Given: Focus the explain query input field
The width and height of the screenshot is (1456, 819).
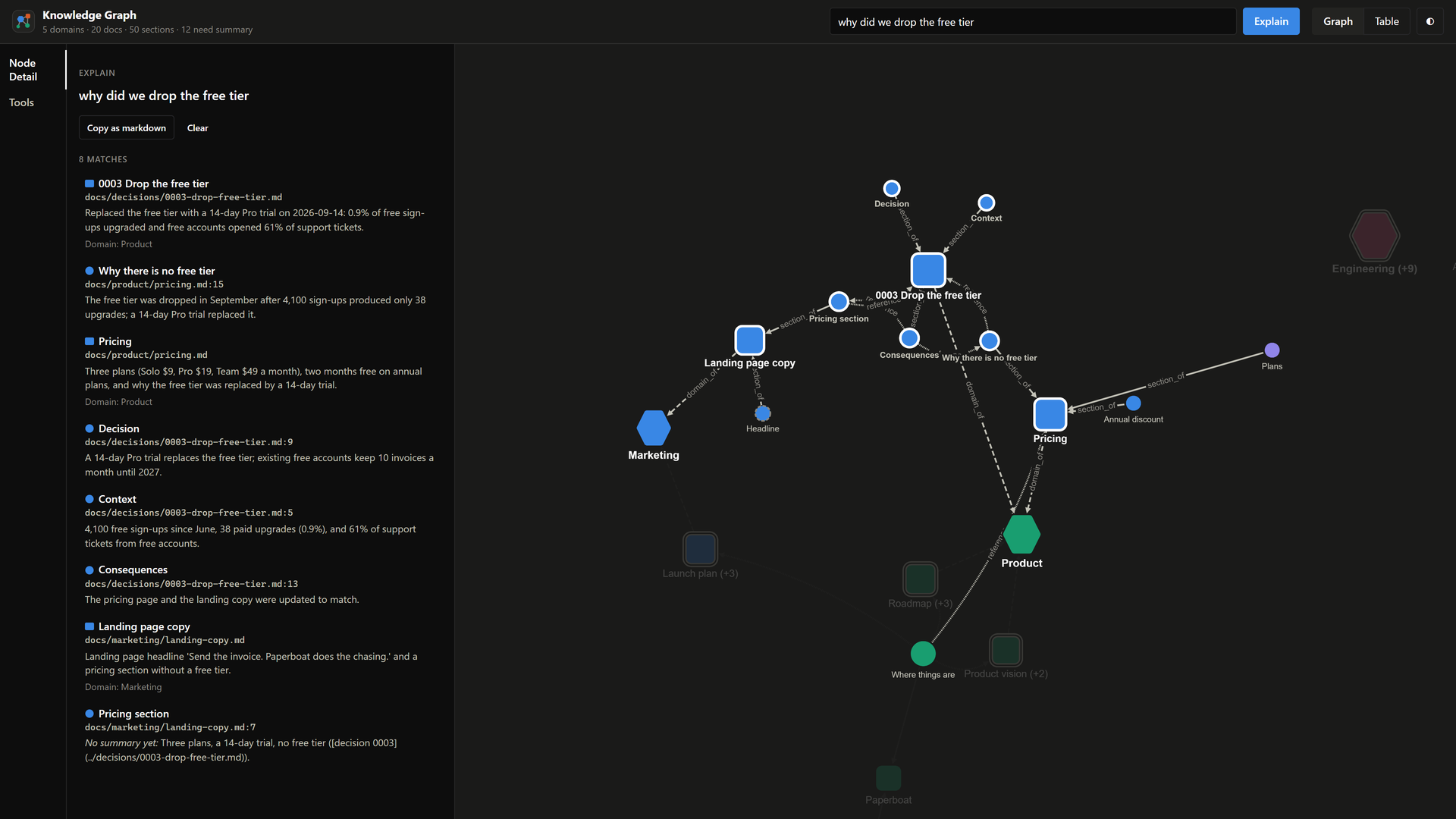Looking at the screenshot, I should coord(1033,22).
